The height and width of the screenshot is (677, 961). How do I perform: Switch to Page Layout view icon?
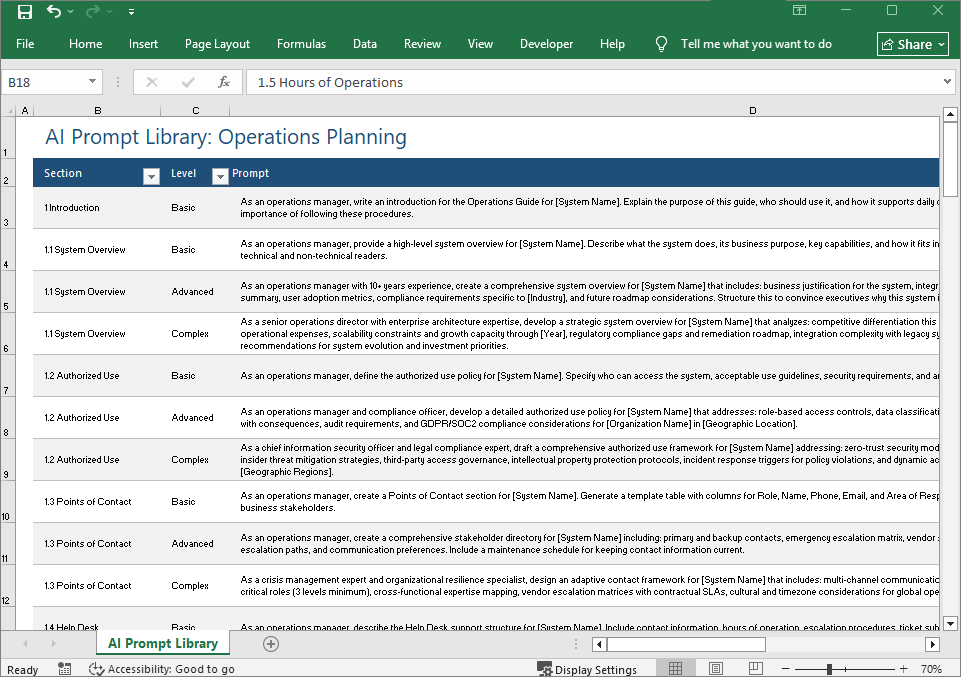tap(716, 668)
